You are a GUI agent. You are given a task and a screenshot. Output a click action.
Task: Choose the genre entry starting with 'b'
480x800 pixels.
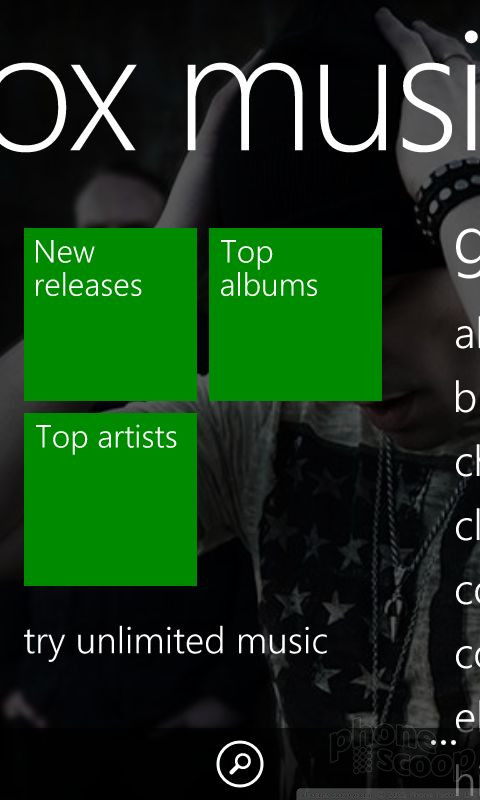tap(466, 398)
